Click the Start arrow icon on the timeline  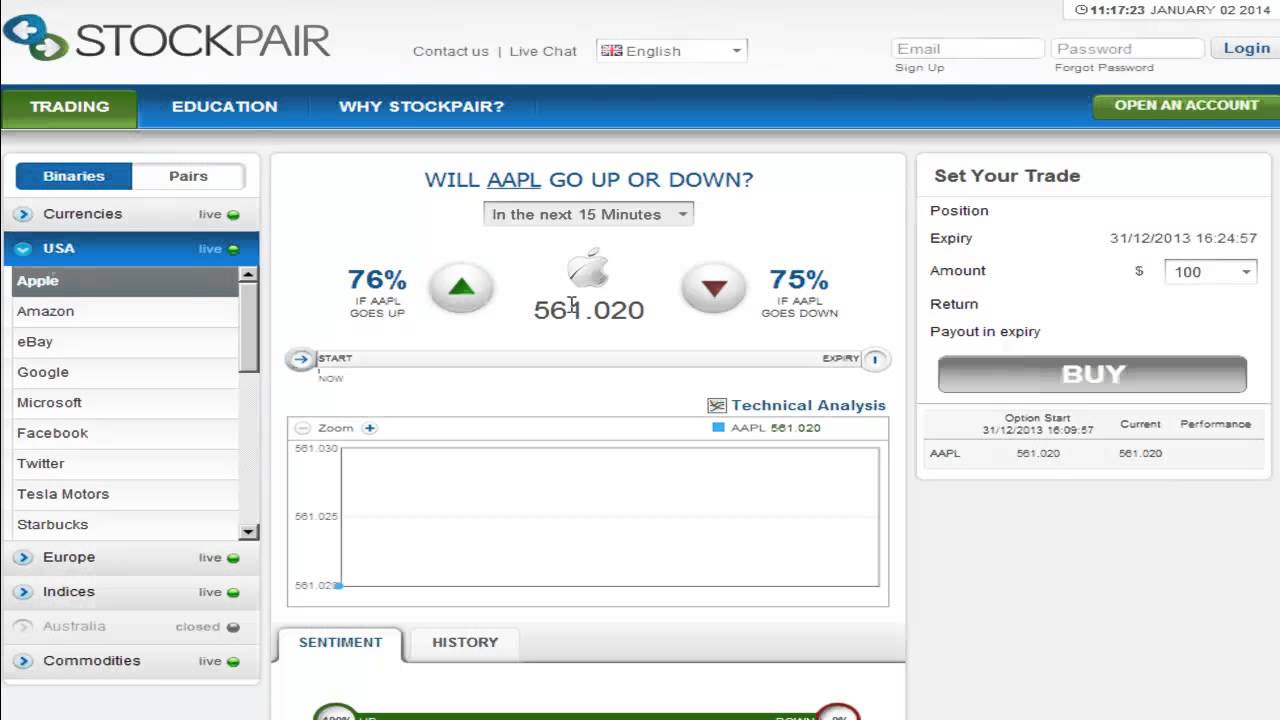(301, 359)
